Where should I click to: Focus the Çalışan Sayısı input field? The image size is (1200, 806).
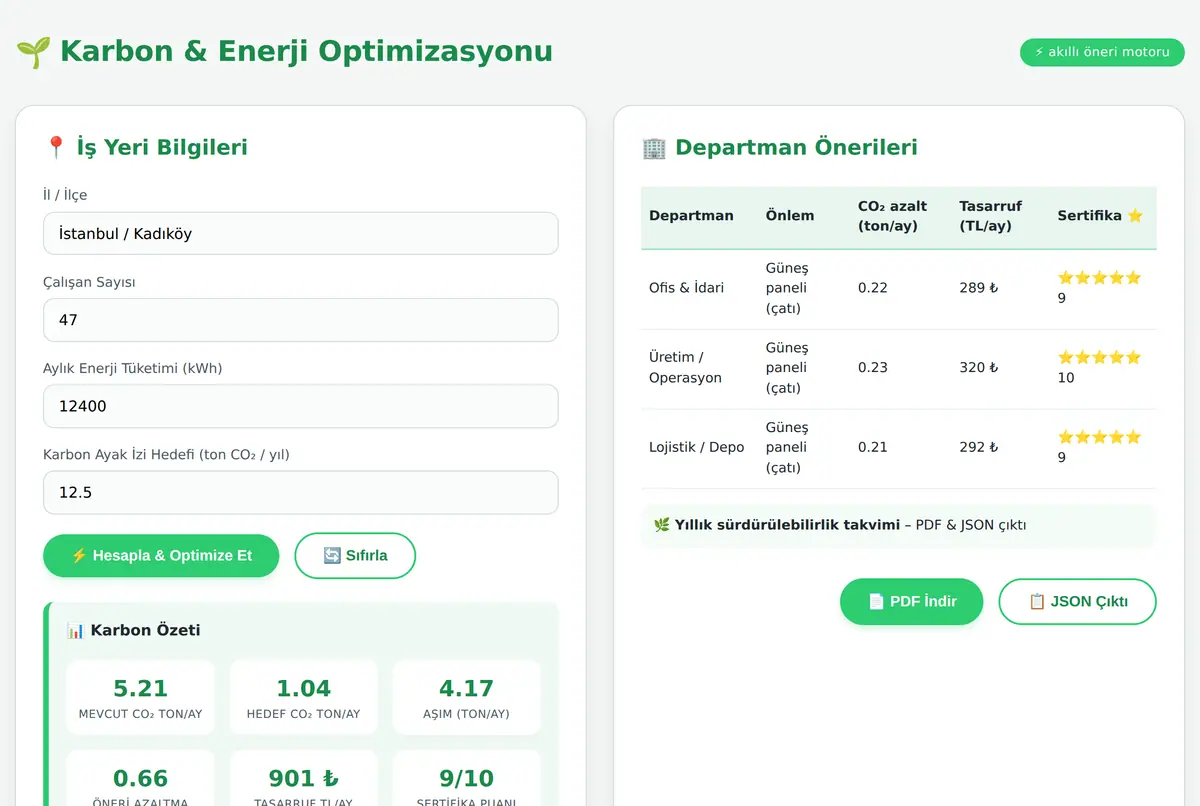(301, 320)
